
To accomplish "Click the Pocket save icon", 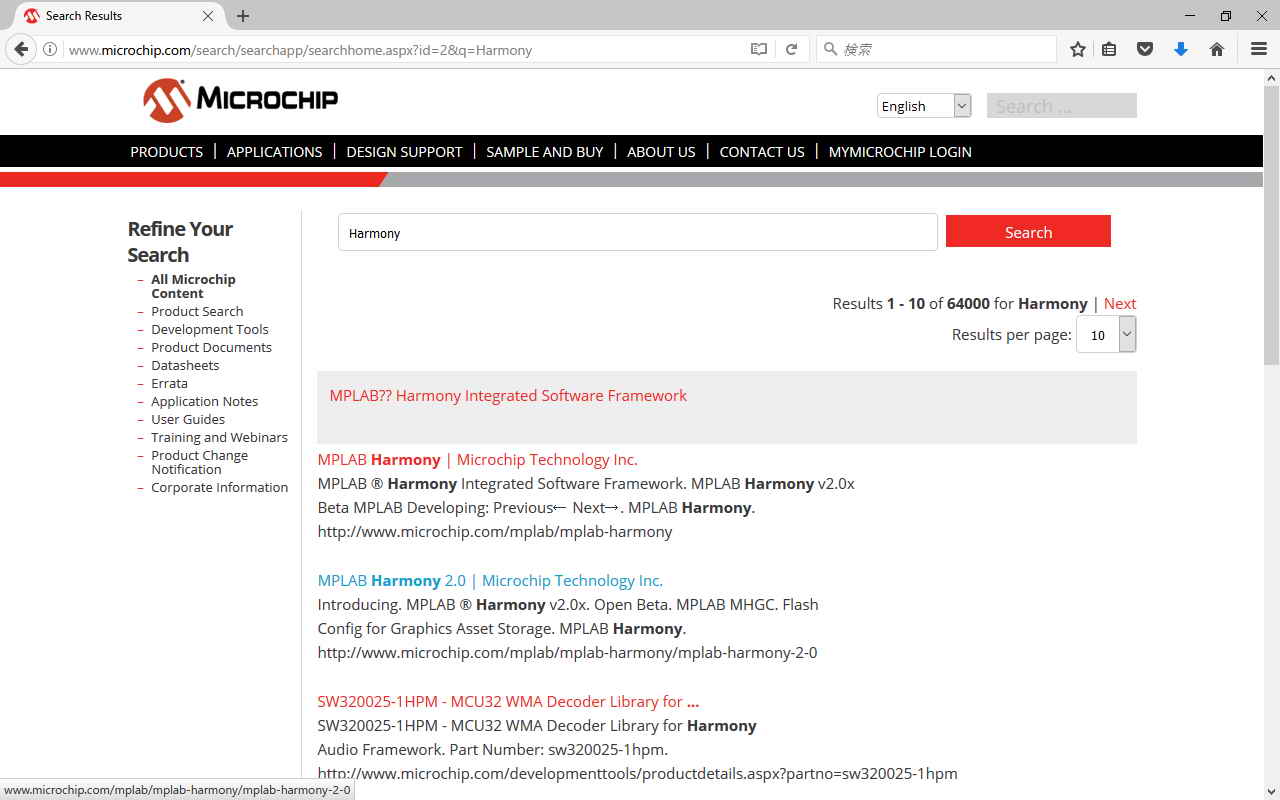I will click(x=1145, y=49).
